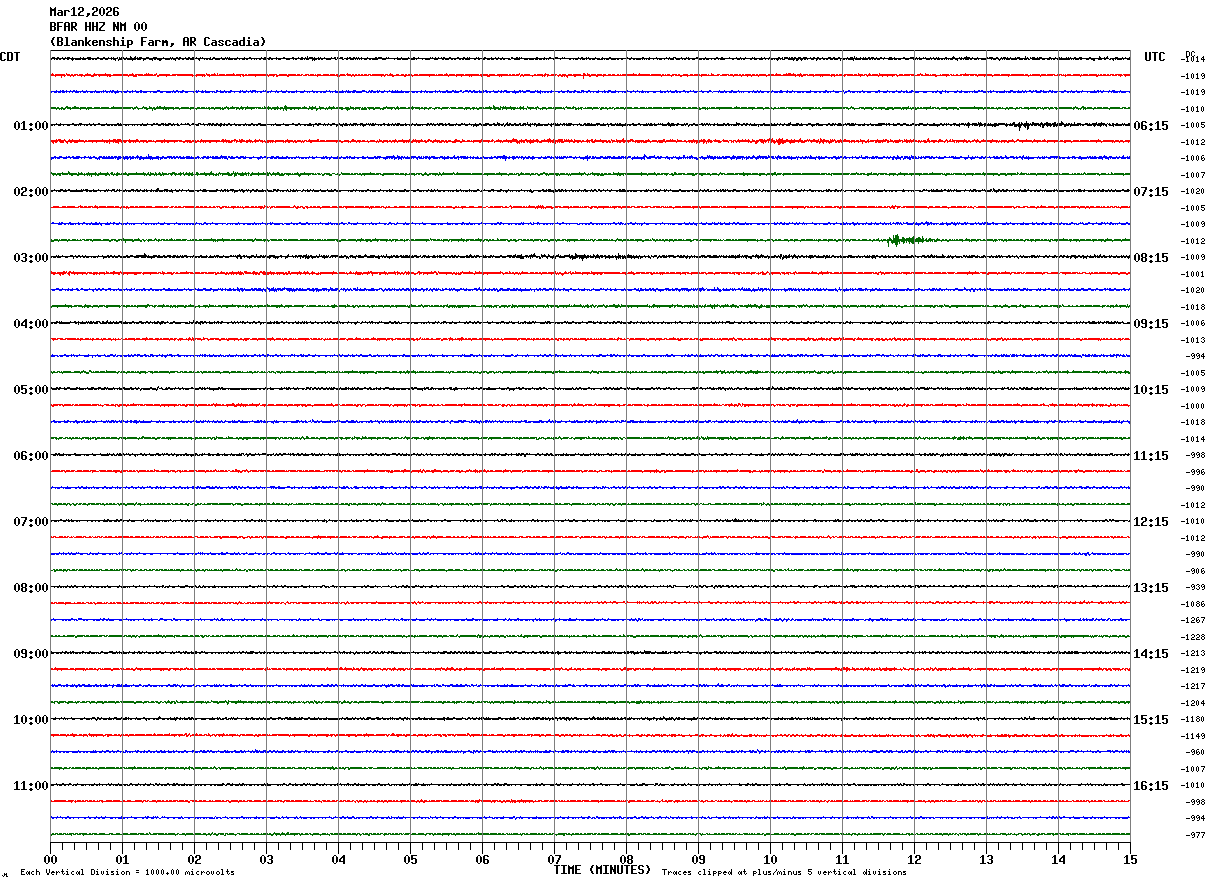Click the "CDT" time zone label

[10, 57]
